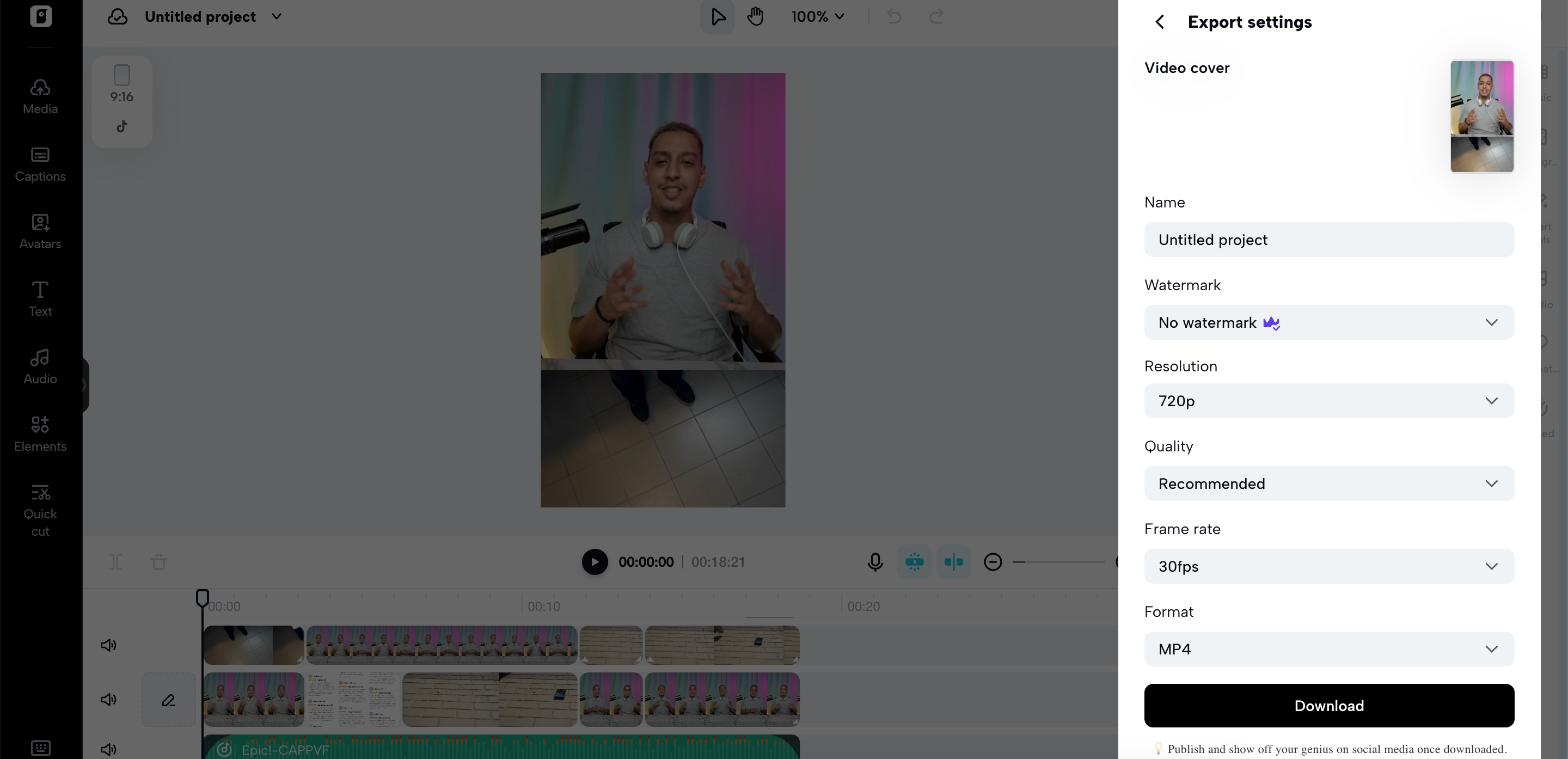
Task: Click the timeline zoom out minus button
Action: pyautogui.click(x=992, y=562)
